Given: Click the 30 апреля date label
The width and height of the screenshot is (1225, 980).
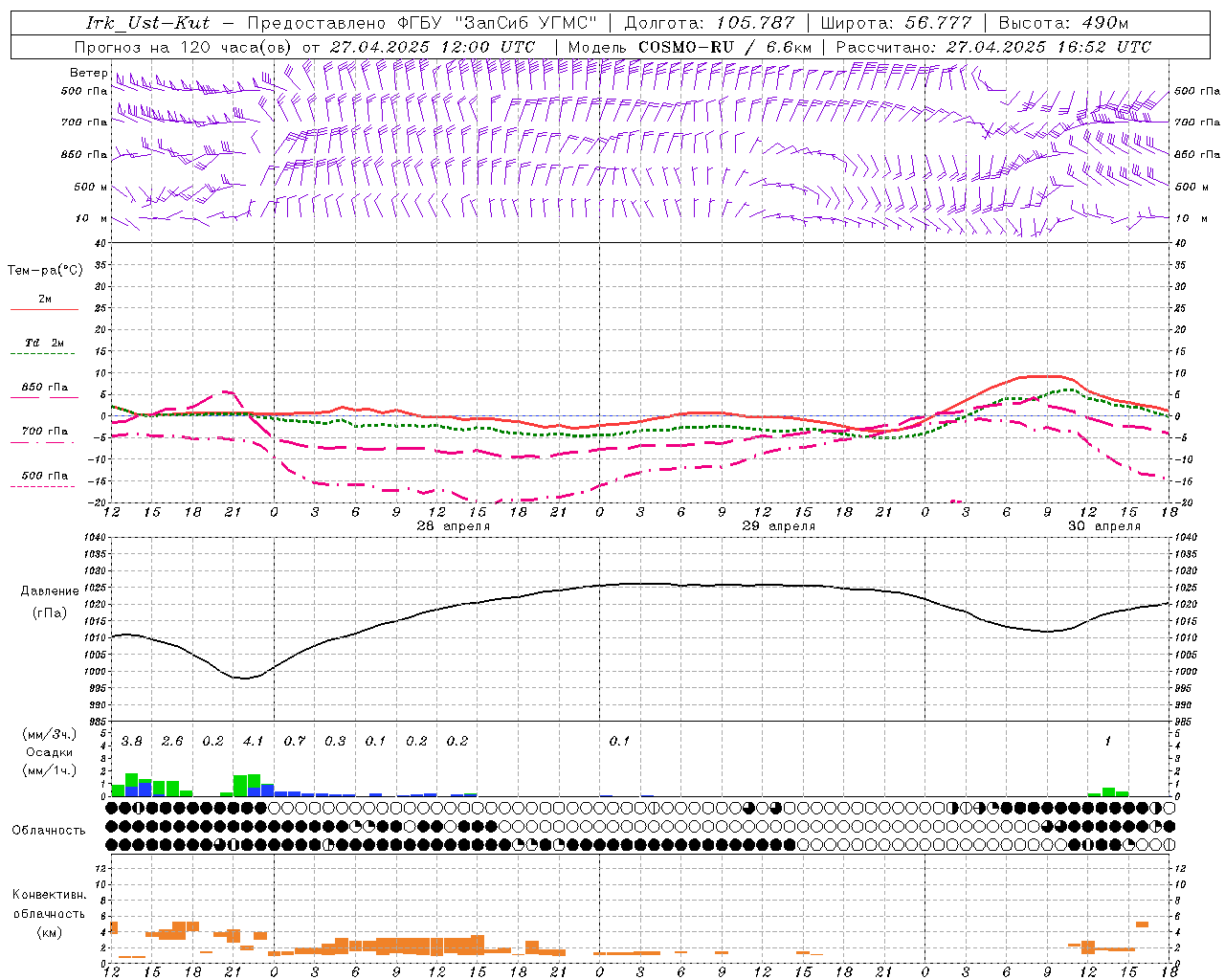Looking at the screenshot, I should click(1104, 526).
